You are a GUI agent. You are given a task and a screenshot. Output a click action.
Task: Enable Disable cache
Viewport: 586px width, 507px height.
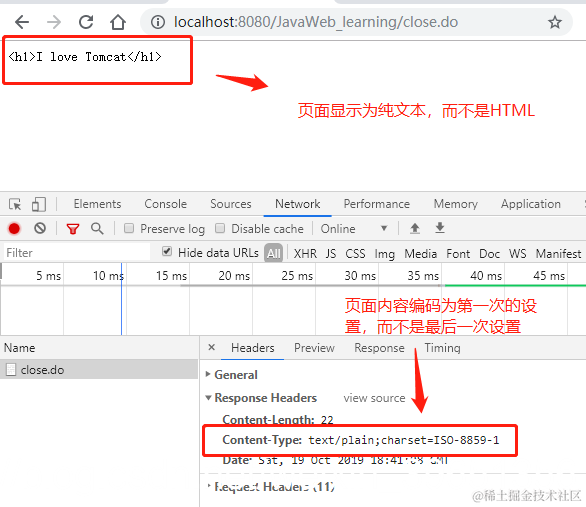coord(220,228)
